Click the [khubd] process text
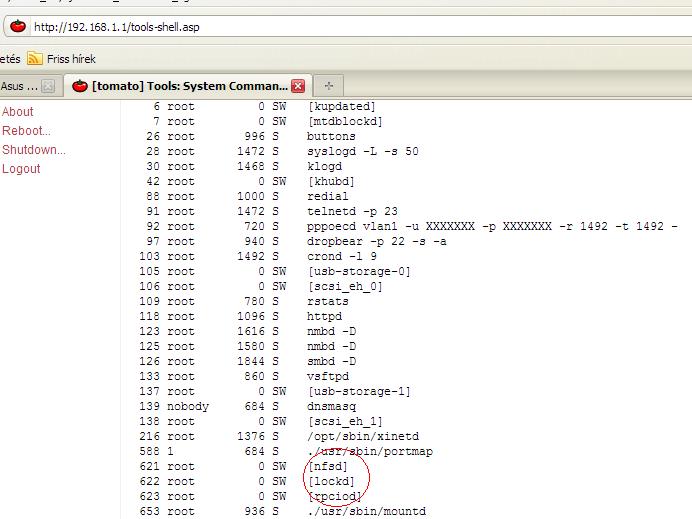The height and width of the screenshot is (519, 692). pyautogui.click(x=331, y=181)
